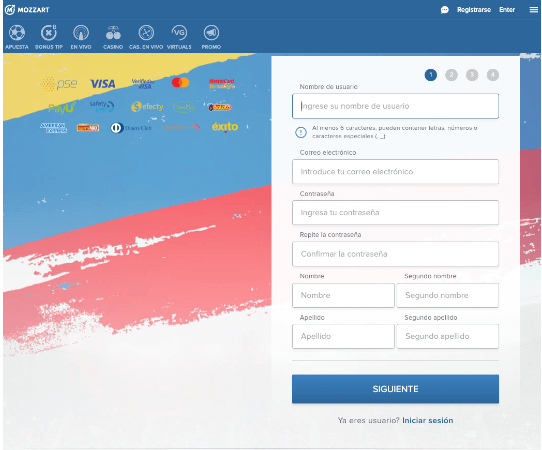Focus the Nombre de usuario field

(x=395, y=106)
